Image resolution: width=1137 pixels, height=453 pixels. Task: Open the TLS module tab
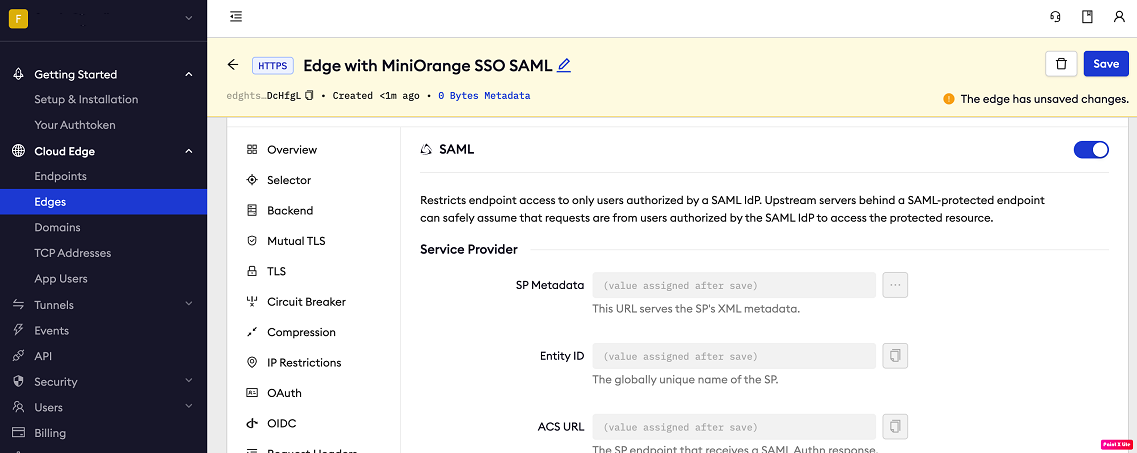(x=267, y=271)
